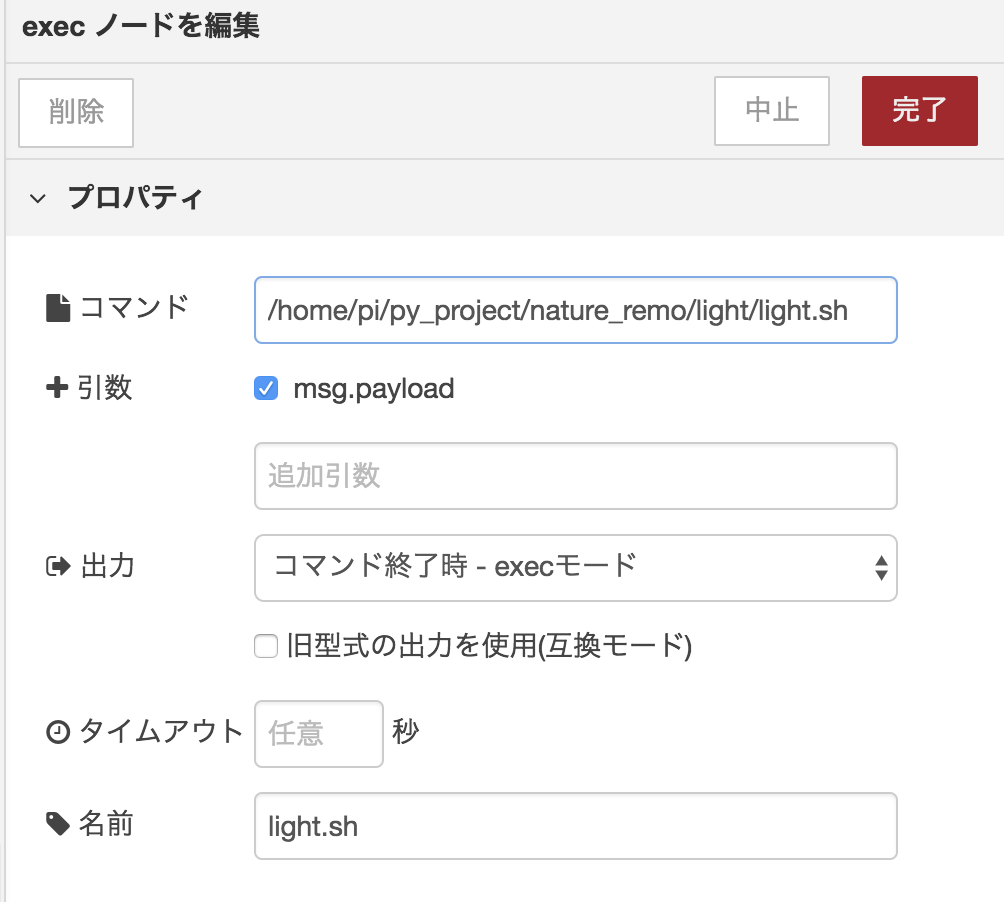1004x902 pixels.
Task: Click the プロパティ section header
Action: [135, 198]
